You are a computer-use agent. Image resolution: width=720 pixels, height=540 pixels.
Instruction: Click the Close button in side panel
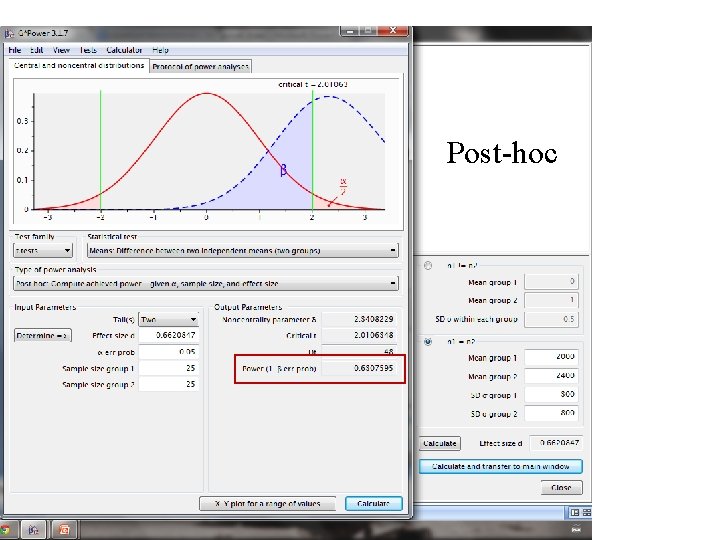pyautogui.click(x=561, y=488)
